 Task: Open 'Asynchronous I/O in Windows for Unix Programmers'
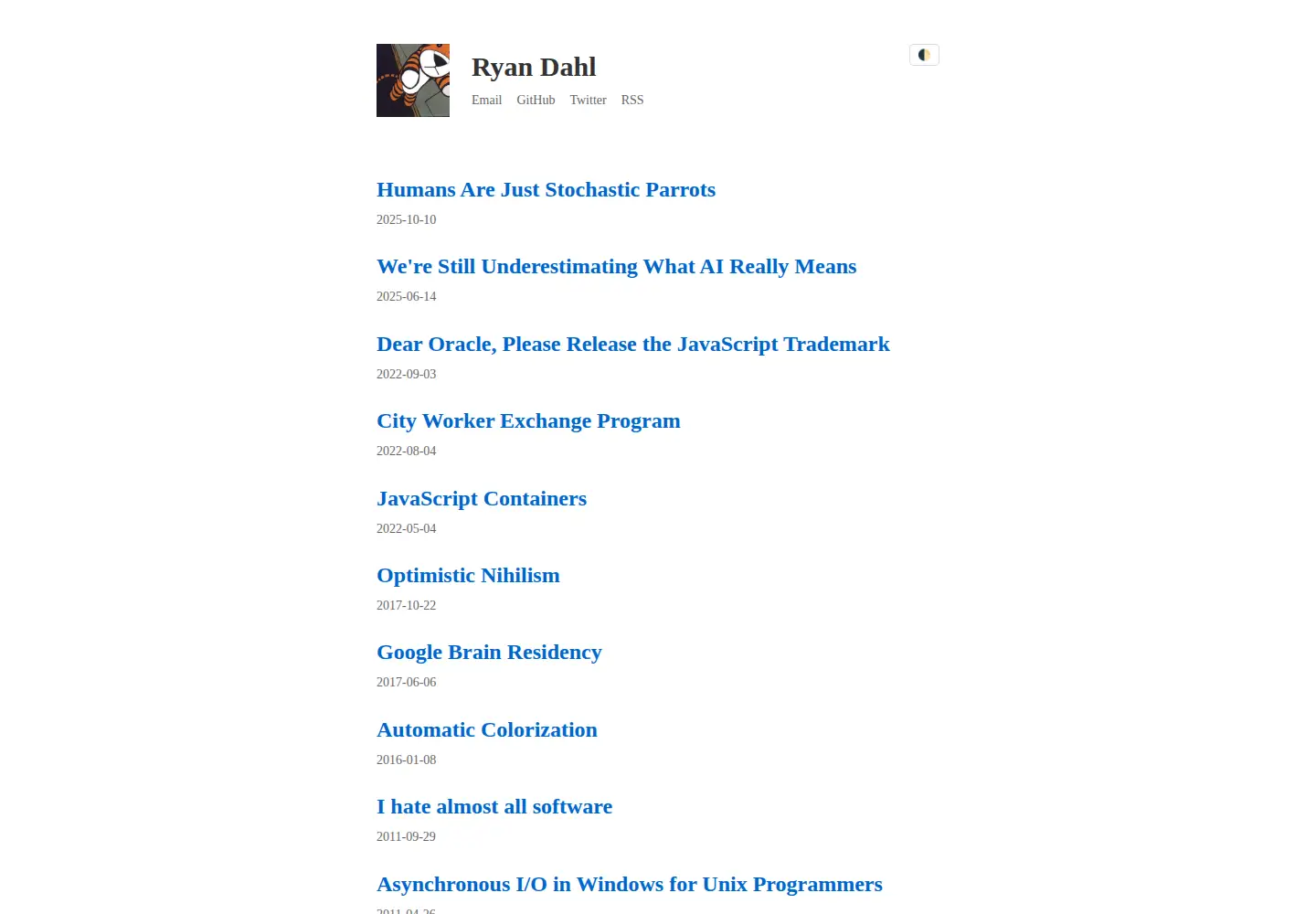630,884
